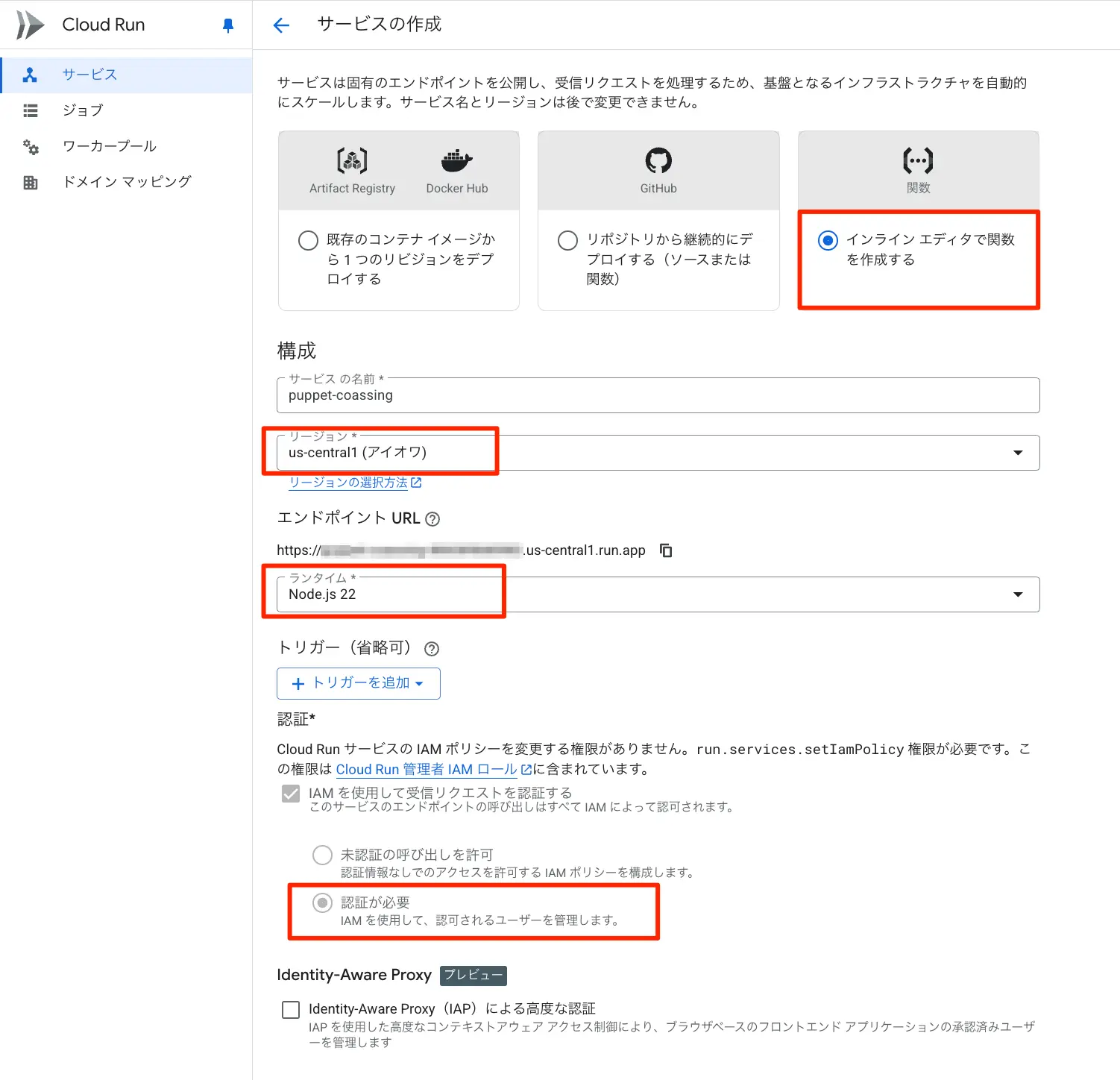
Task: Go back with the left arrow icon
Action: (281, 25)
